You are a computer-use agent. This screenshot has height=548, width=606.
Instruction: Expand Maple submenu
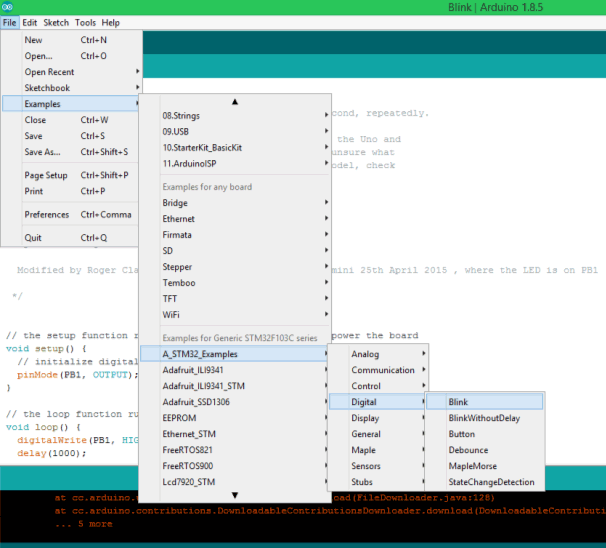(x=378, y=450)
